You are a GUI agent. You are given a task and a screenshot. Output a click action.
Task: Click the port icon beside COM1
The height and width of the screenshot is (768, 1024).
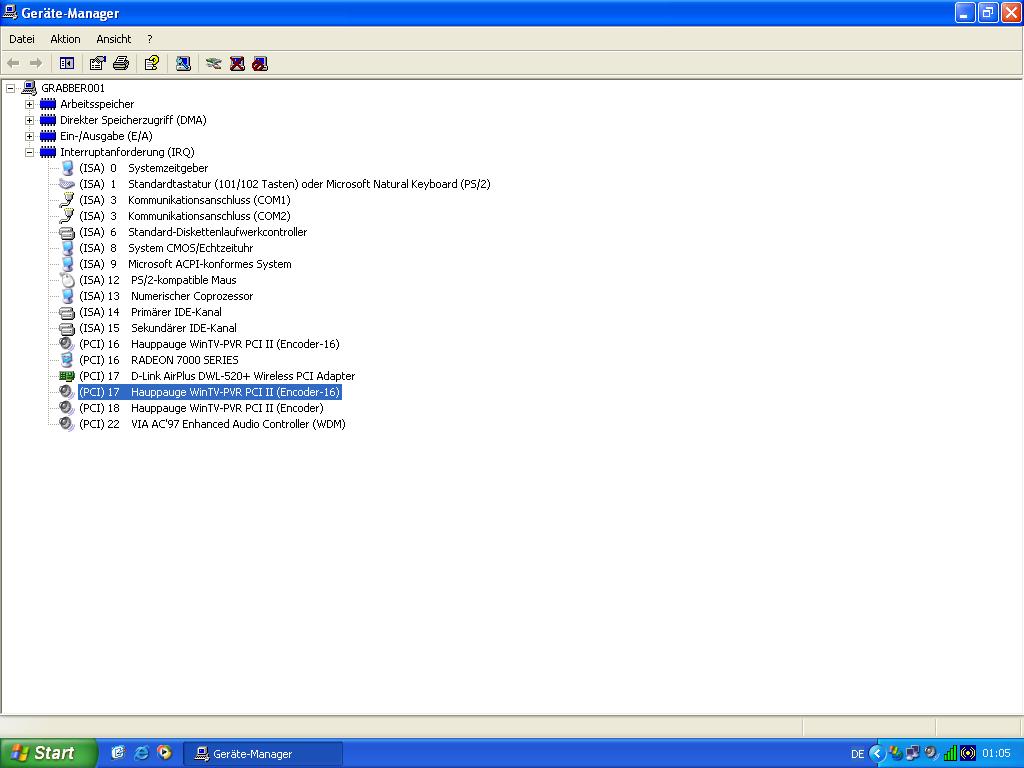[x=67, y=200]
